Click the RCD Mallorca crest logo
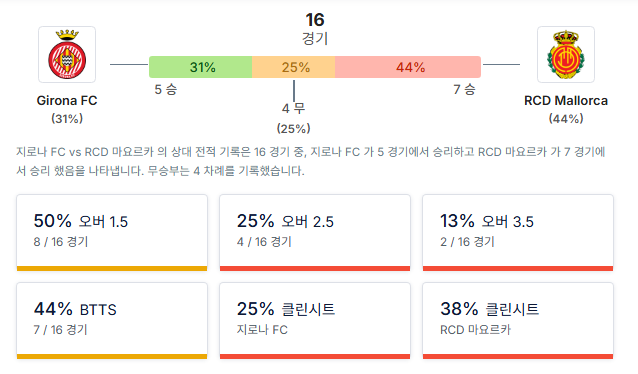The image size is (638, 374). 566,55
